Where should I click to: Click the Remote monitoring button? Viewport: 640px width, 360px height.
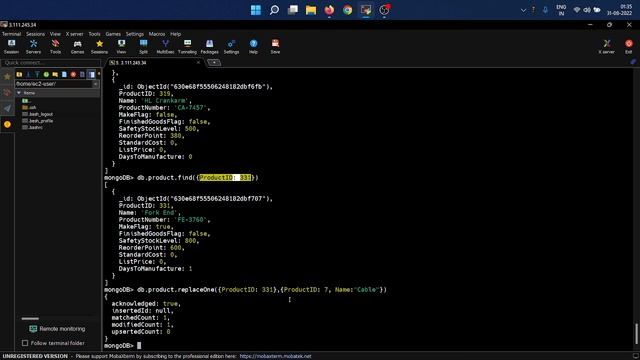57,329
